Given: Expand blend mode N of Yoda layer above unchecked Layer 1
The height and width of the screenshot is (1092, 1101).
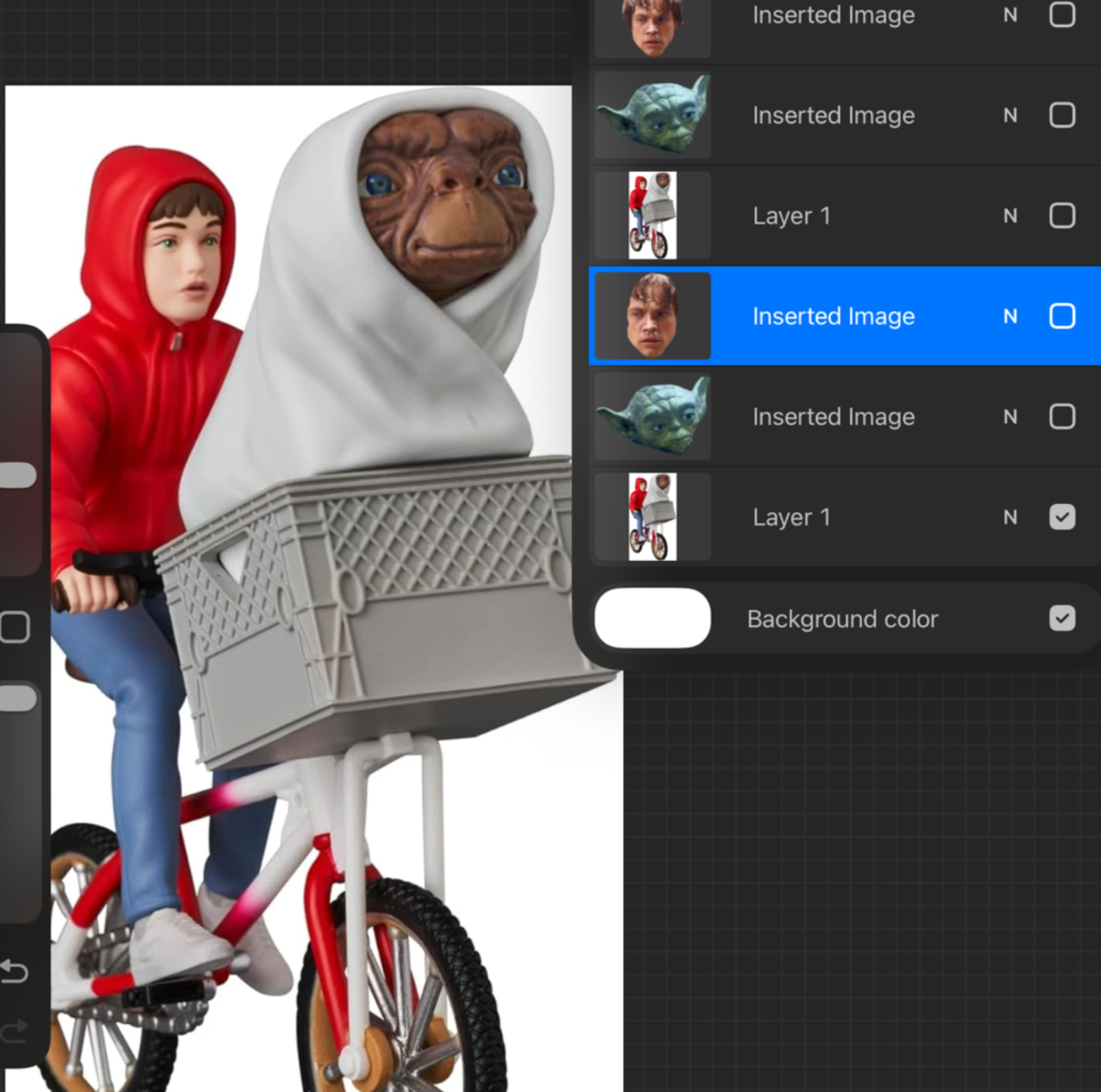Looking at the screenshot, I should point(1010,115).
